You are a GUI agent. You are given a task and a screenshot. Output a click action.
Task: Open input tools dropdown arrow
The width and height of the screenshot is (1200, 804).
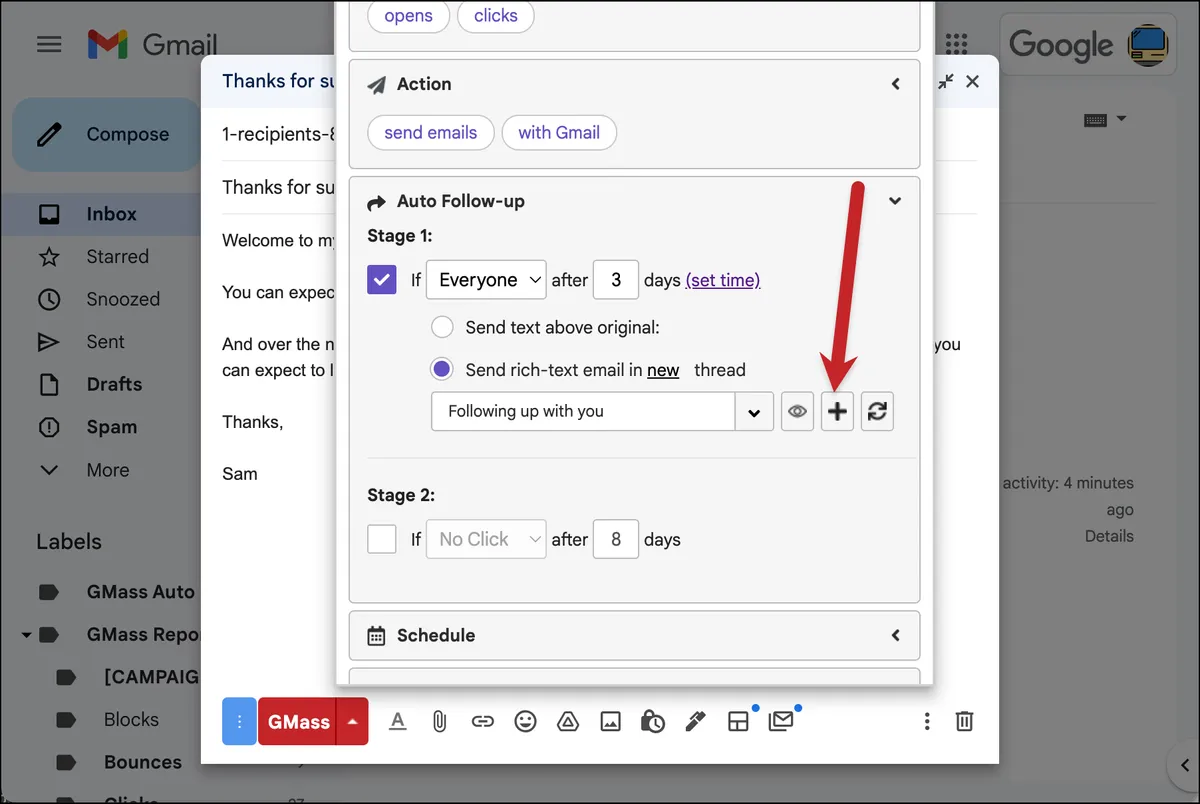pyautogui.click(x=1121, y=119)
